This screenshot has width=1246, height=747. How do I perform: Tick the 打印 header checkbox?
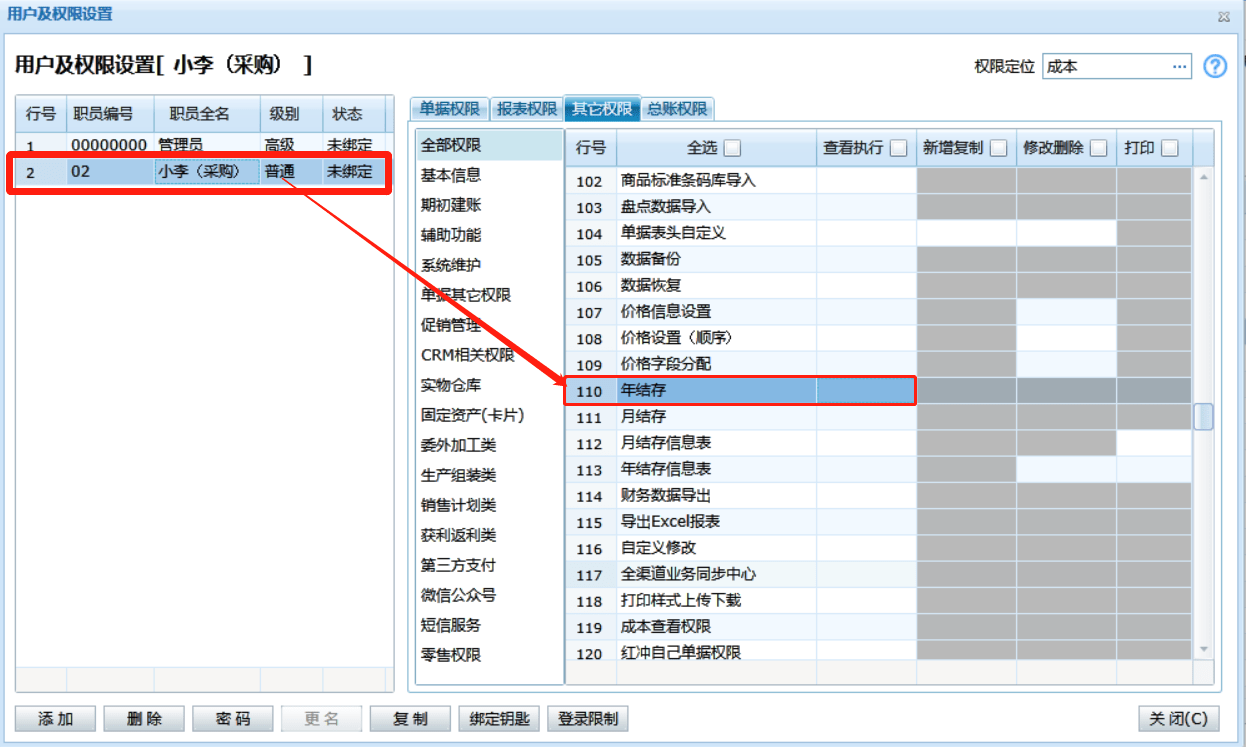pyautogui.click(x=1169, y=148)
